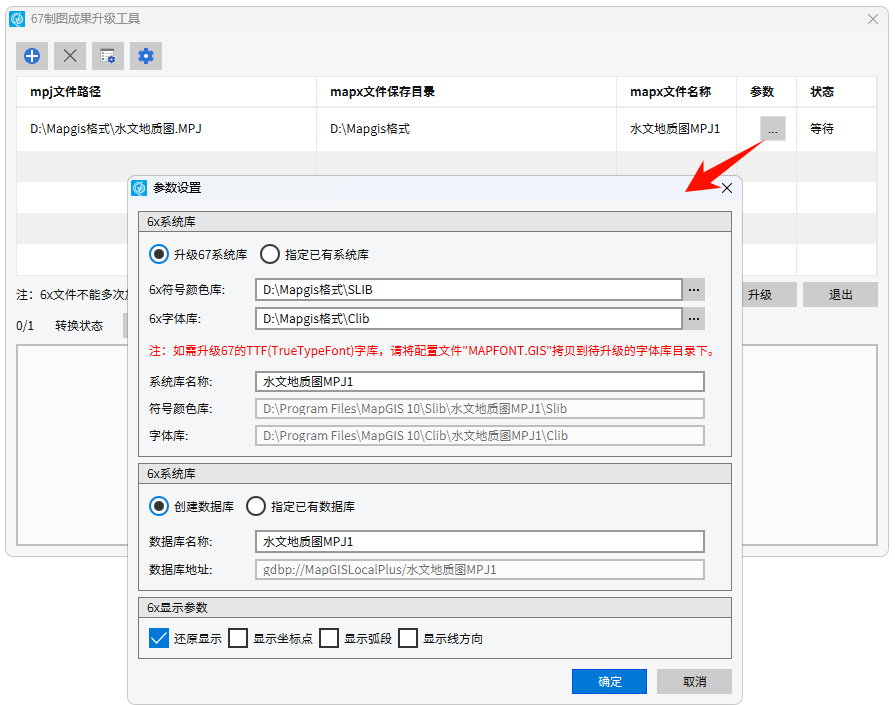Click the blue plus add file icon
This screenshot has width=895, height=705.
(x=32, y=56)
